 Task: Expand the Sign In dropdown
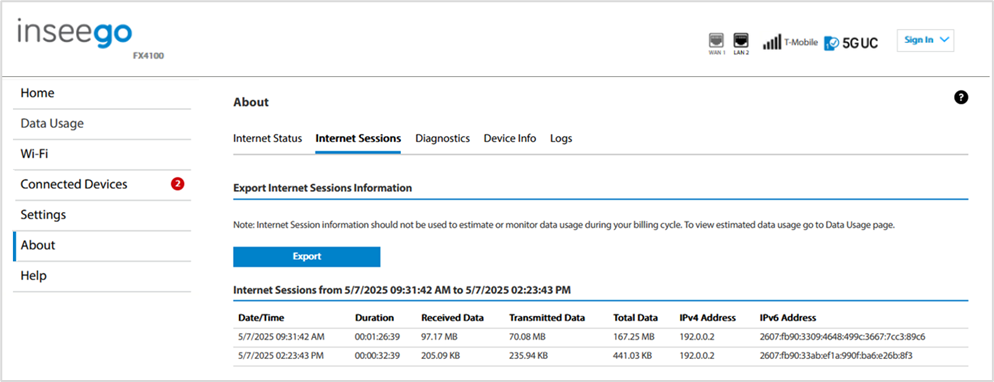point(926,40)
